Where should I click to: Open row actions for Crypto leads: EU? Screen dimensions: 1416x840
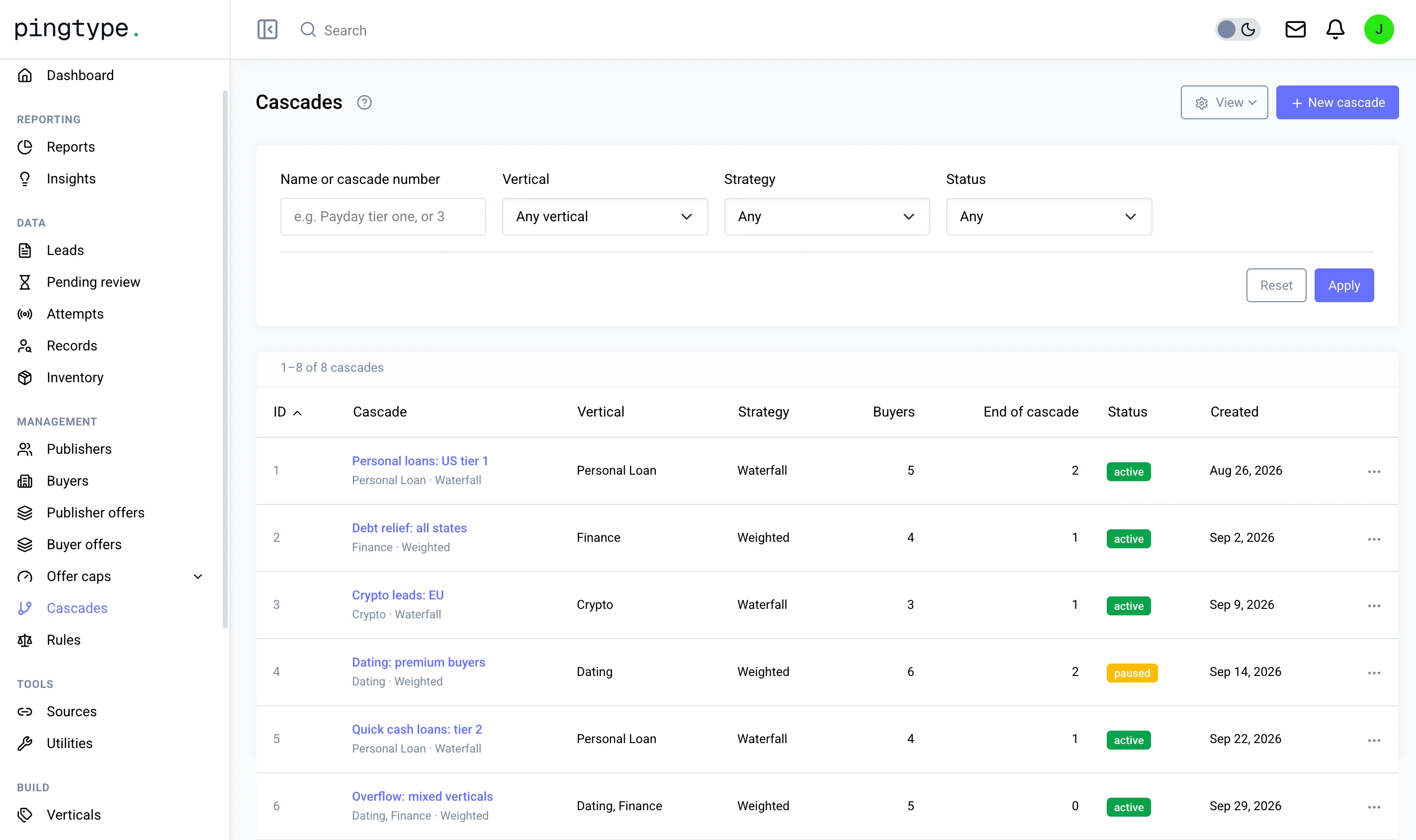[1374, 606]
